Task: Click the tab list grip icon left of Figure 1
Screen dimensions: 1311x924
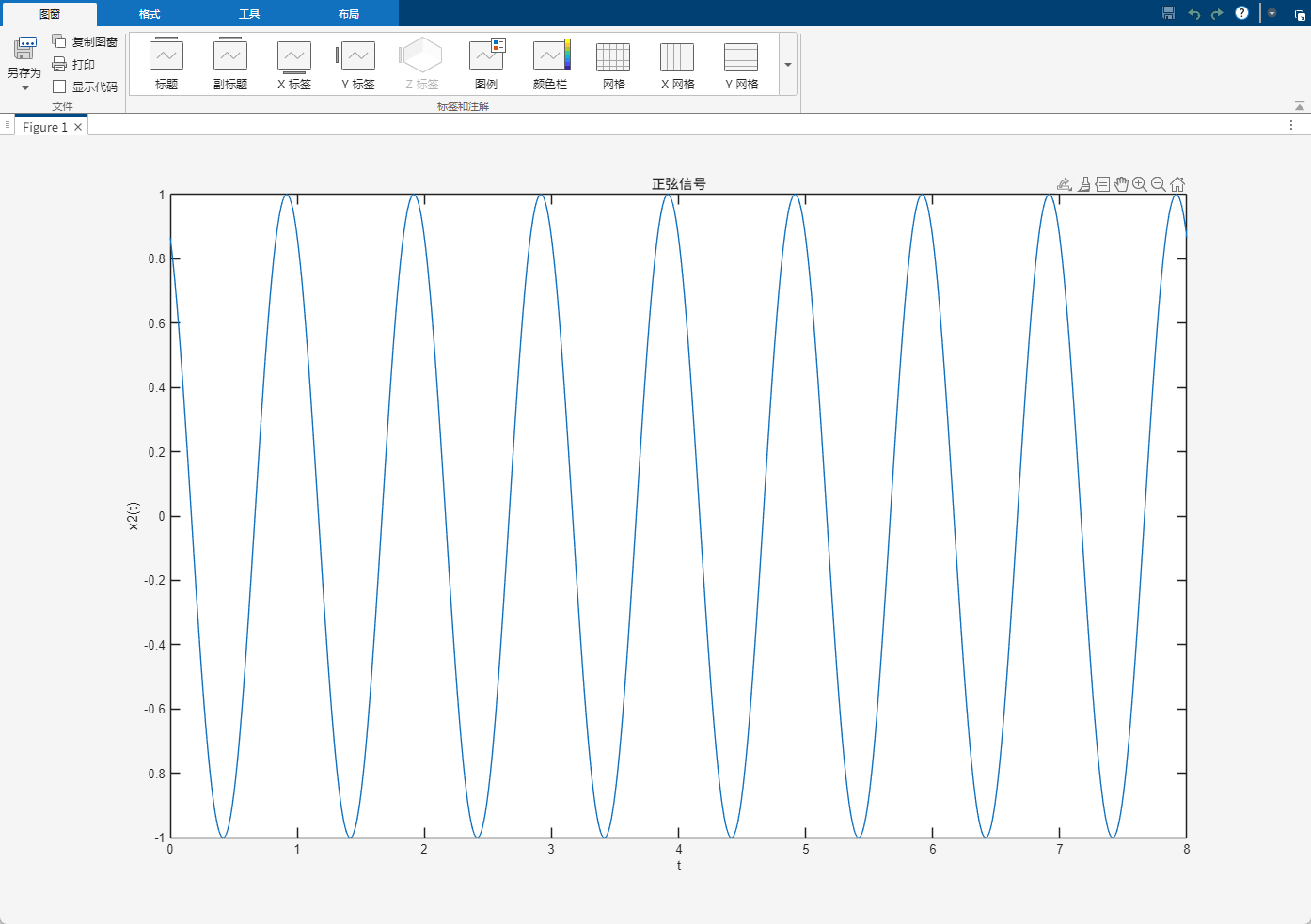Action: click(8, 124)
